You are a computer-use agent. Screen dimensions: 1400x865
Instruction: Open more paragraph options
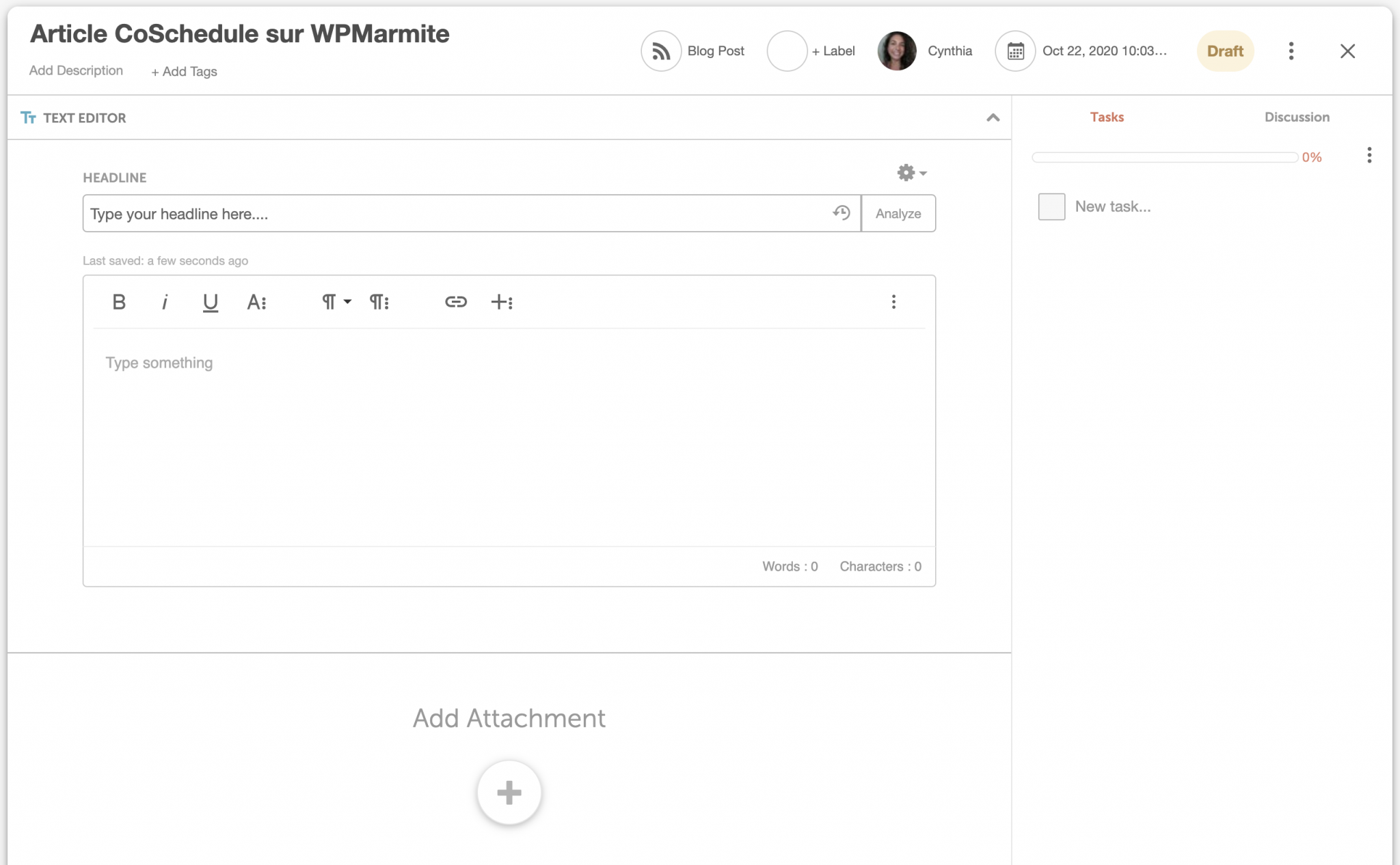click(379, 302)
